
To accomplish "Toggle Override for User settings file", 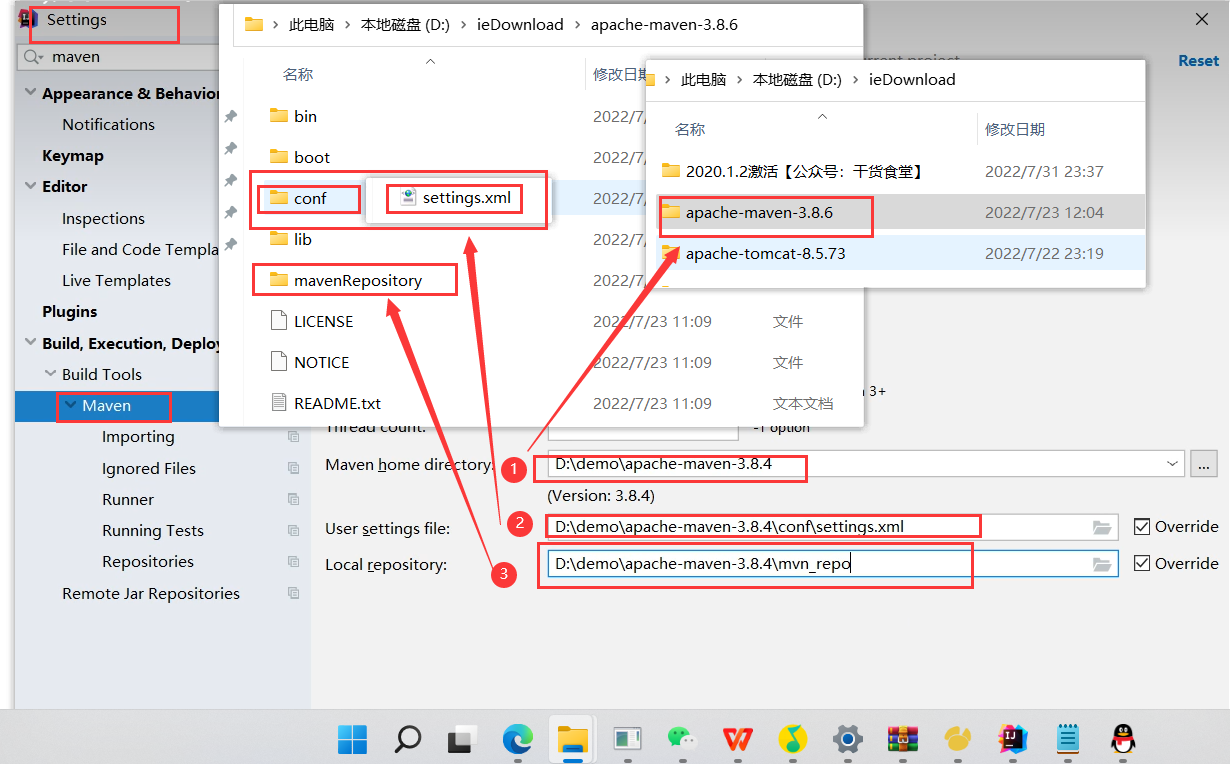I will (1142, 526).
